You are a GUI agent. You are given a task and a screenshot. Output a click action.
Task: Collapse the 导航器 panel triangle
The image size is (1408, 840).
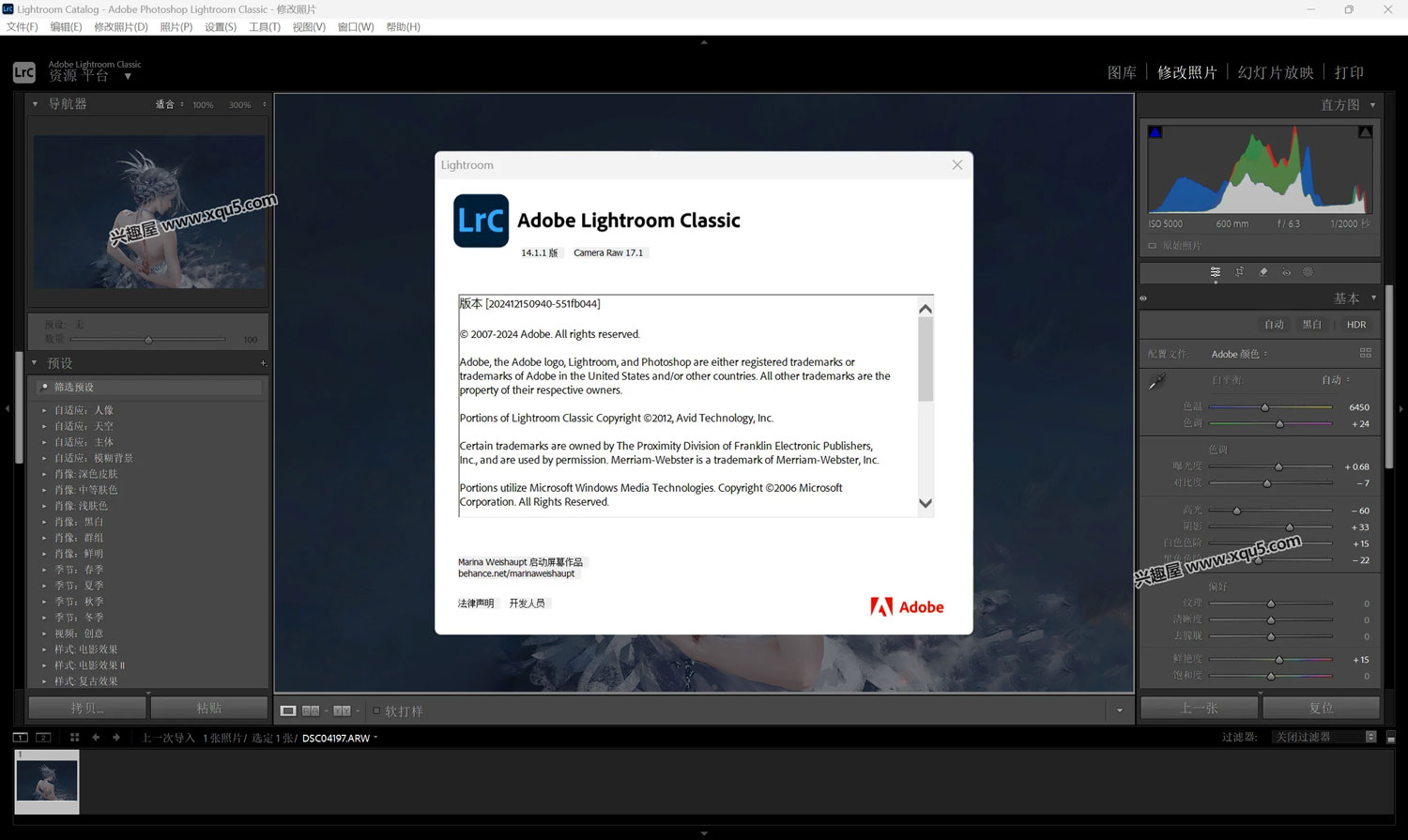(x=35, y=104)
